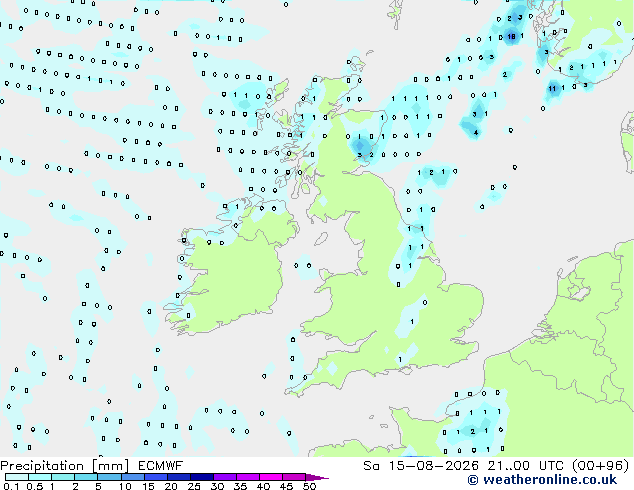
Task: Choose the 25–30 mm dark navy swatch
Action: (x=201, y=477)
